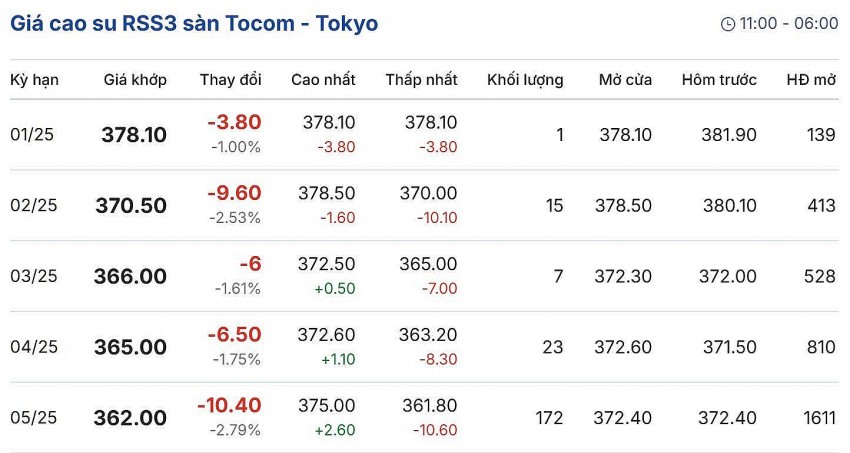Click the title Giá cao su RSS3 sàn Tocom

194,23
